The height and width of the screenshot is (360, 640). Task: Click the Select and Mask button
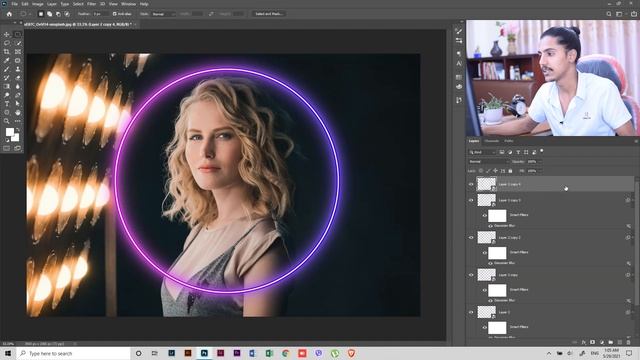(268, 14)
